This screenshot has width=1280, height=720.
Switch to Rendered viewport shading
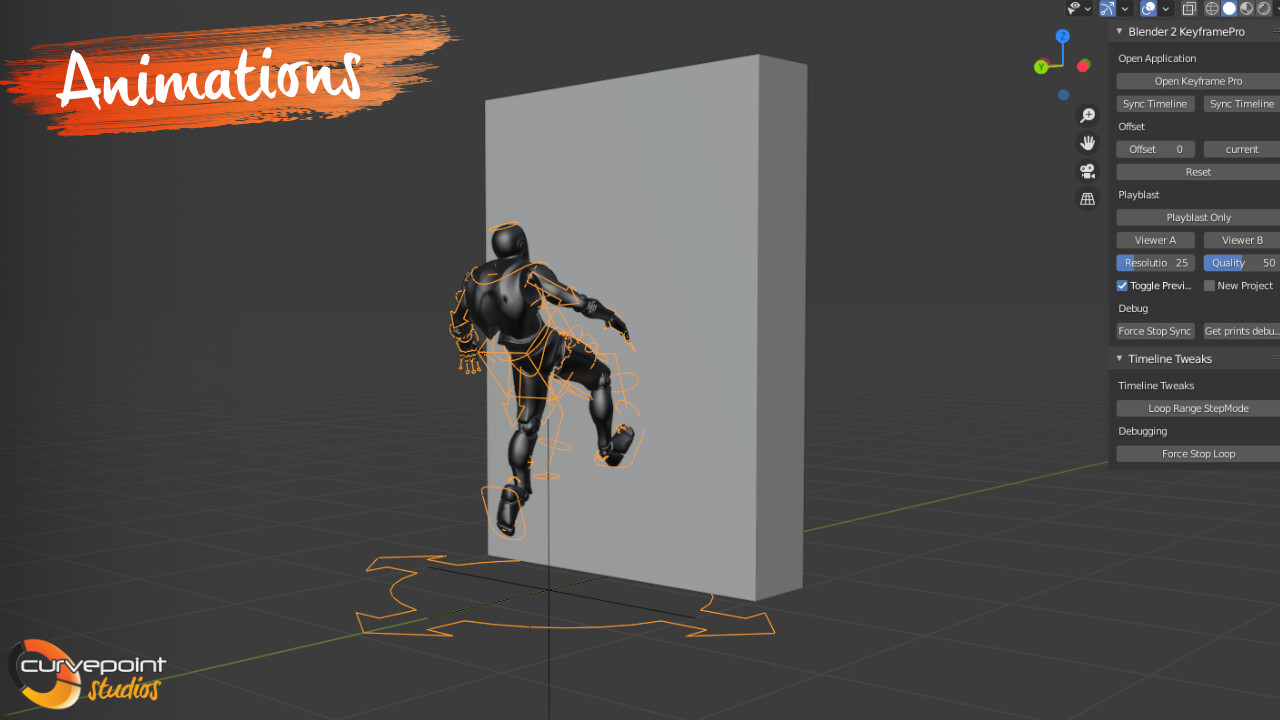coord(1264,9)
